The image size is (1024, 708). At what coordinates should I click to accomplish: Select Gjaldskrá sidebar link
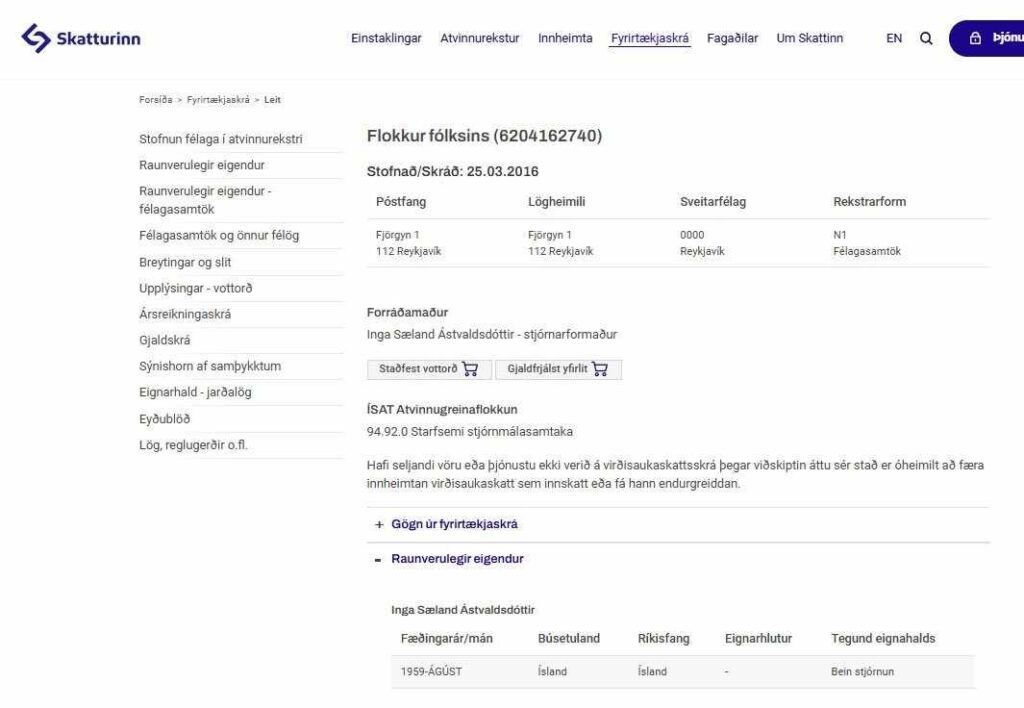pos(165,340)
